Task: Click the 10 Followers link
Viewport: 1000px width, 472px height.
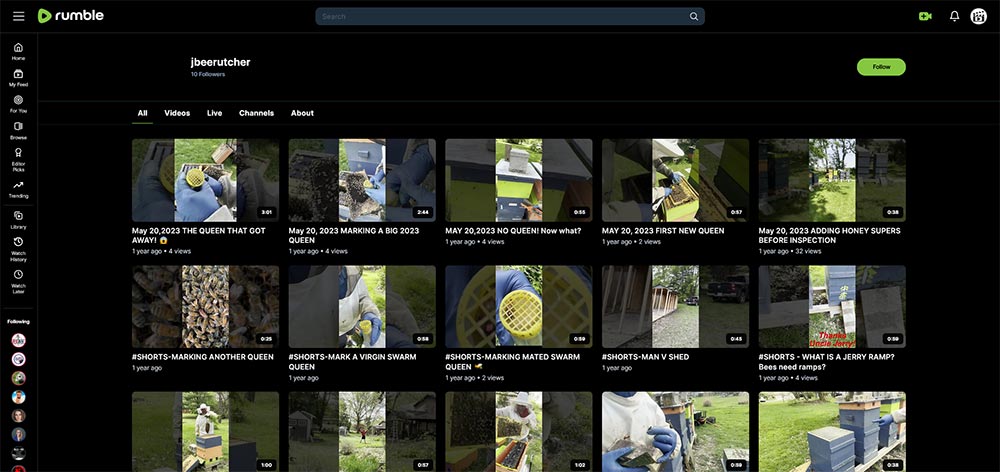Action: click(x=208, y=75)
